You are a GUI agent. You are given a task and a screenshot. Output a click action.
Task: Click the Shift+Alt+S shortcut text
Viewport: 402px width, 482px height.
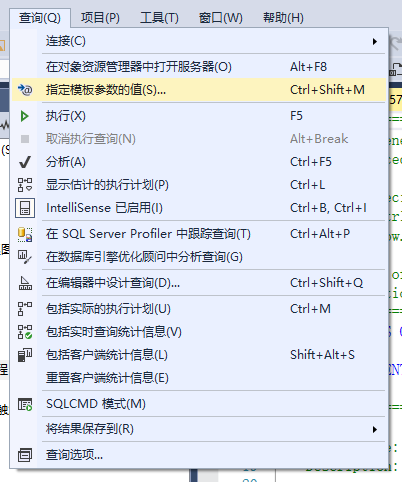tap(322, 355)
